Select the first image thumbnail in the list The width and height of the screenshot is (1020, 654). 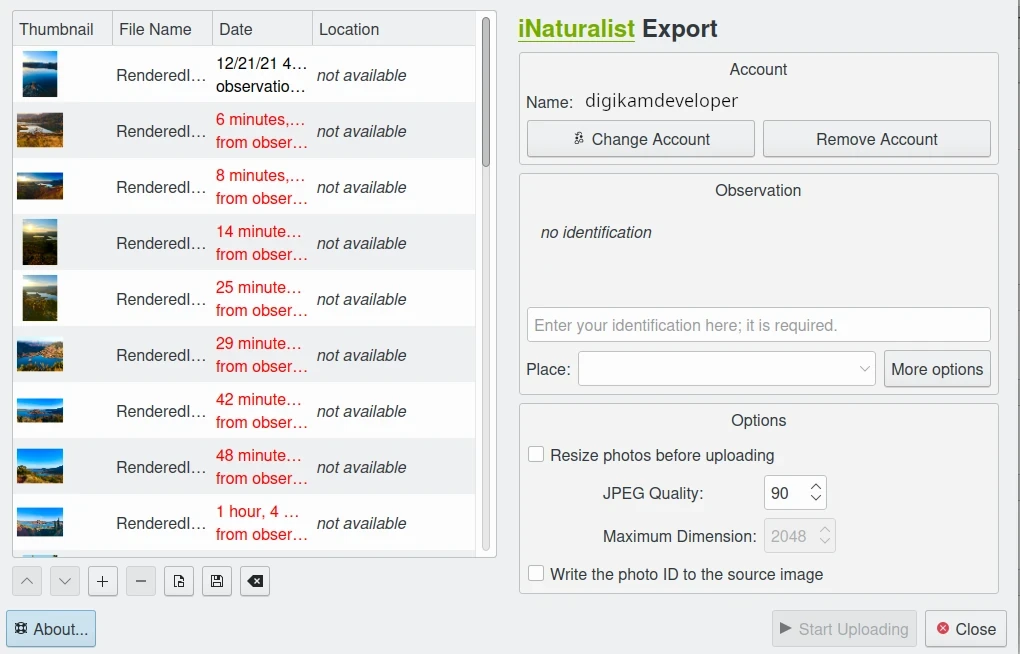point(40,75)
